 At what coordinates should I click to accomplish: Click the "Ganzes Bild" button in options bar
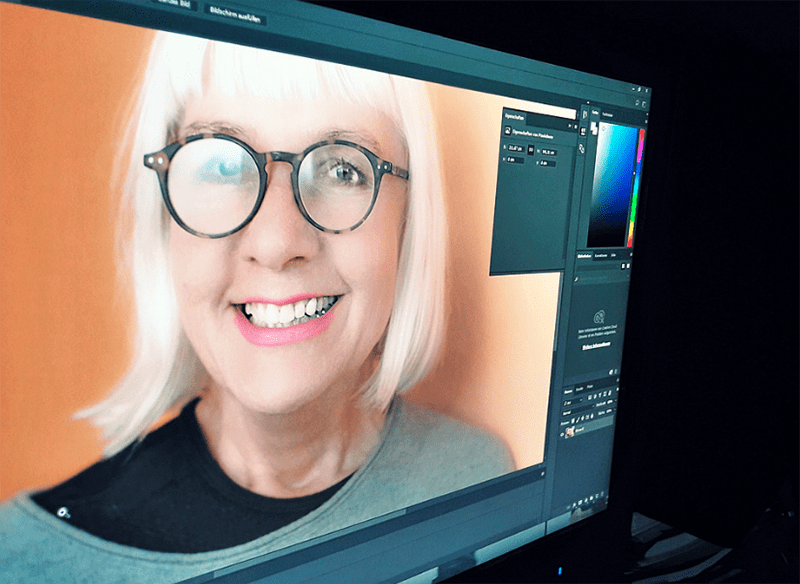click(x=172, y=3)
